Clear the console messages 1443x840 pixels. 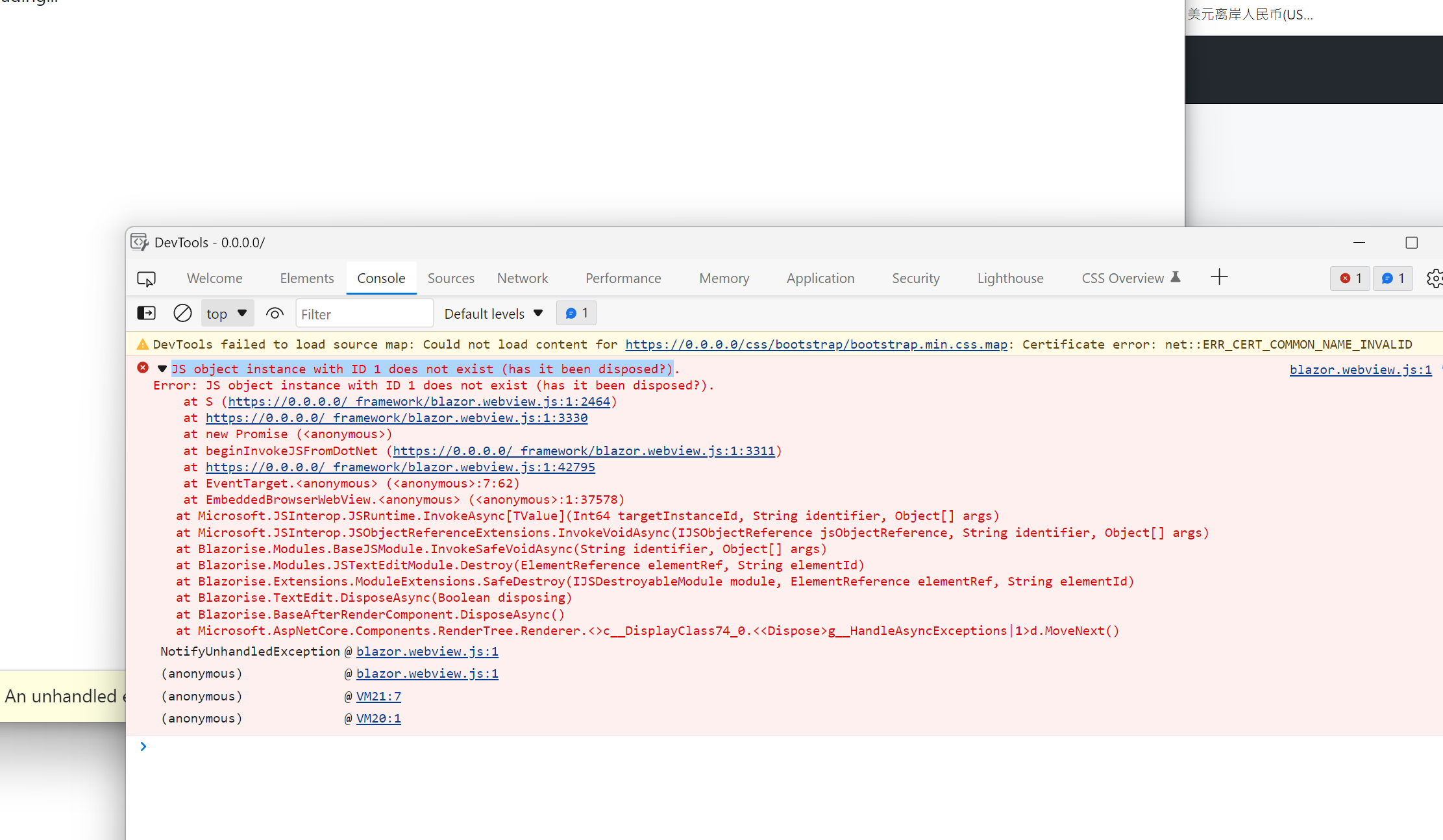182,313
